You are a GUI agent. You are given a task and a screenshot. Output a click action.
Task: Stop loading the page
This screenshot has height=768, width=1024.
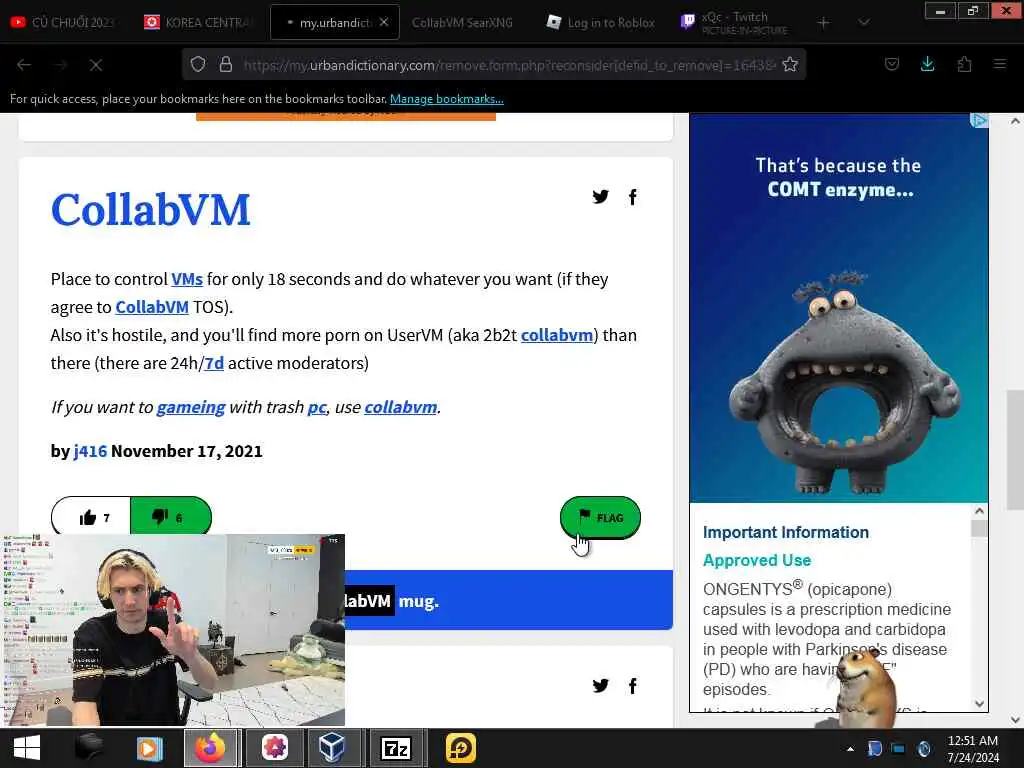(95, 65)
